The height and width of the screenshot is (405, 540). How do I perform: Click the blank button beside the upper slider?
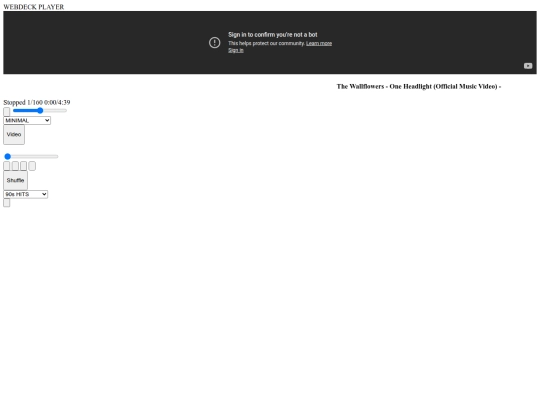click(x=7, y=112)
